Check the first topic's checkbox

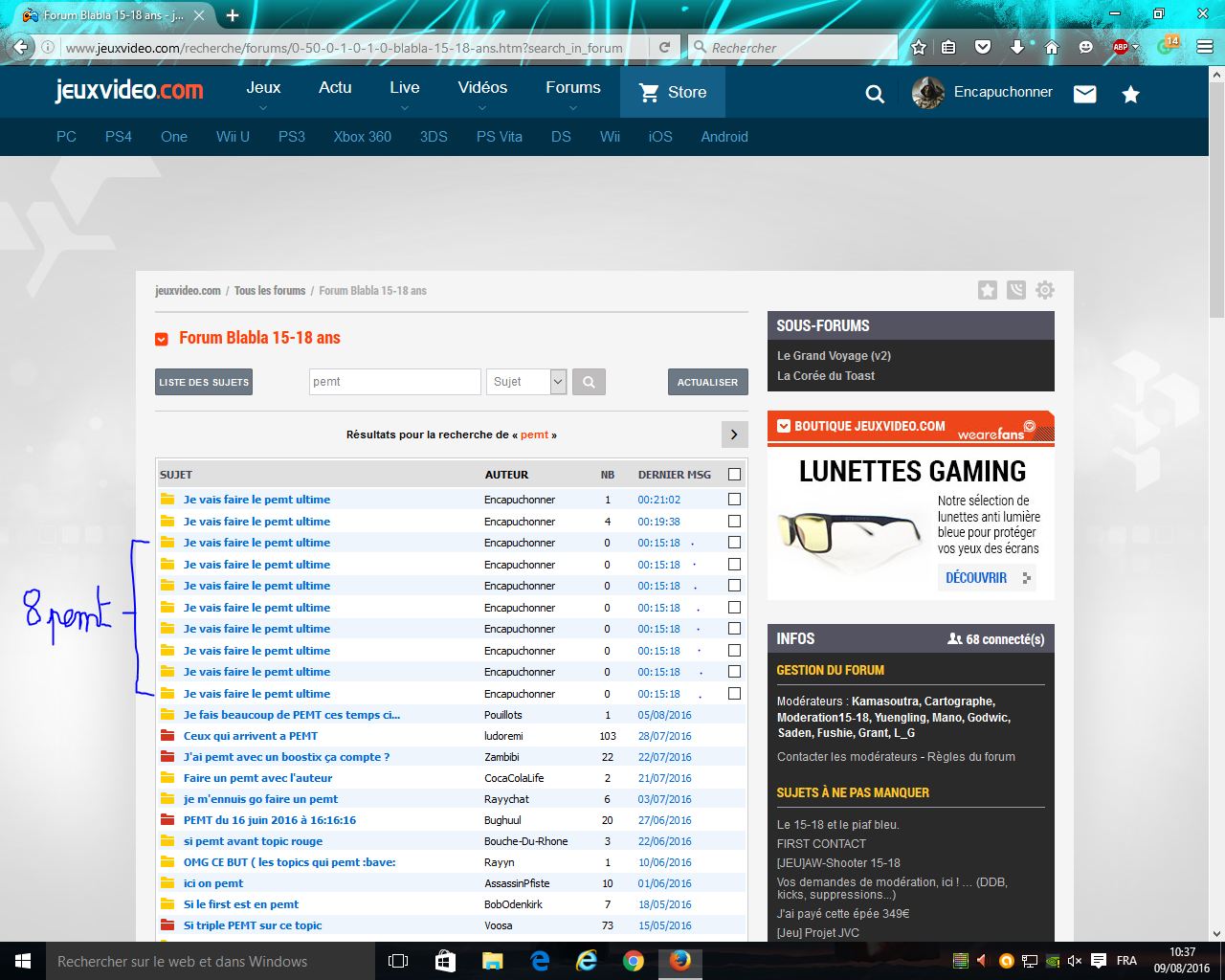pyautogui.click(x=734, y=500)
